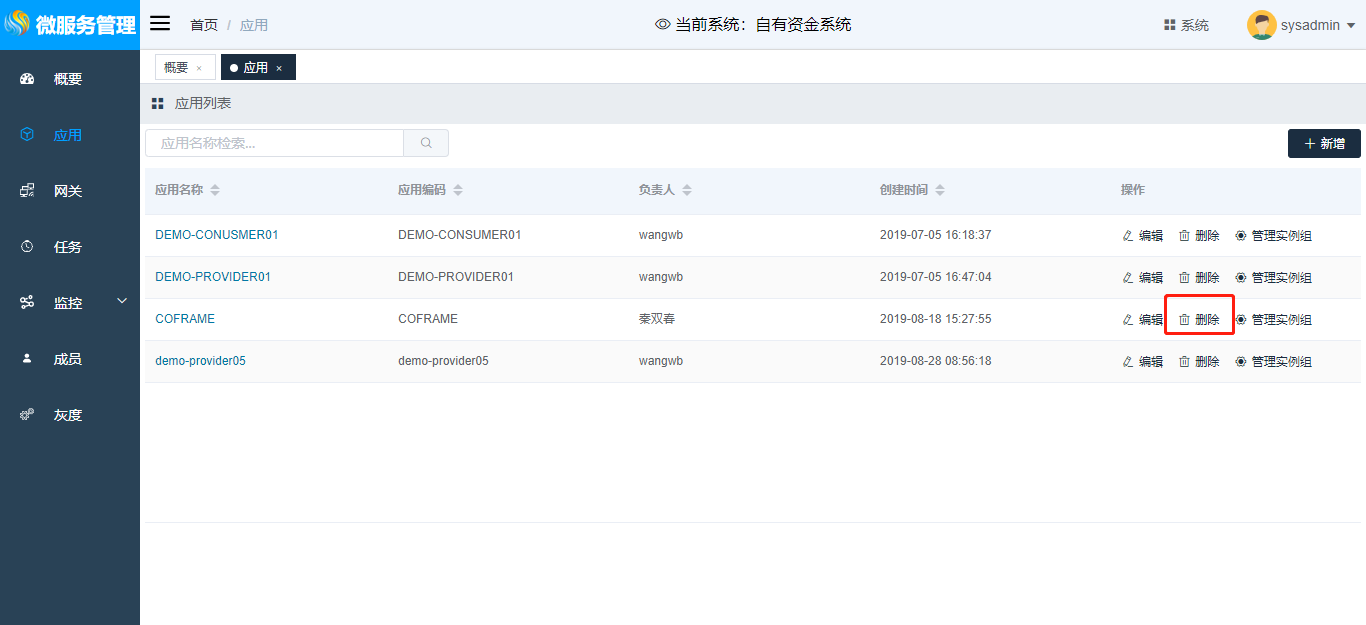Click the hamburger menu icon
Viewport: 1366px width, 625px height.
tap(160, 24)
